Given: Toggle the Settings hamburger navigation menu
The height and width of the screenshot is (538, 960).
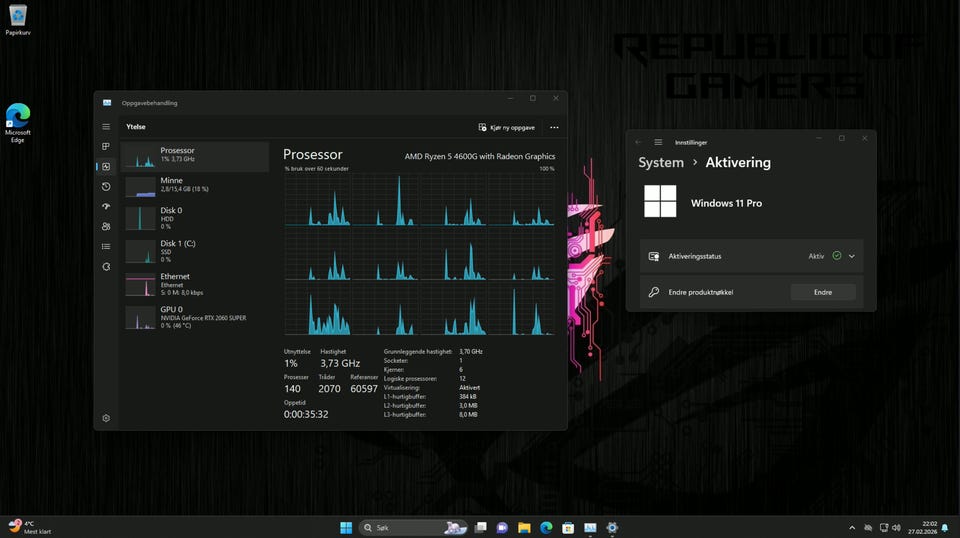Looking at the screenshot, I should click(658, 142).
